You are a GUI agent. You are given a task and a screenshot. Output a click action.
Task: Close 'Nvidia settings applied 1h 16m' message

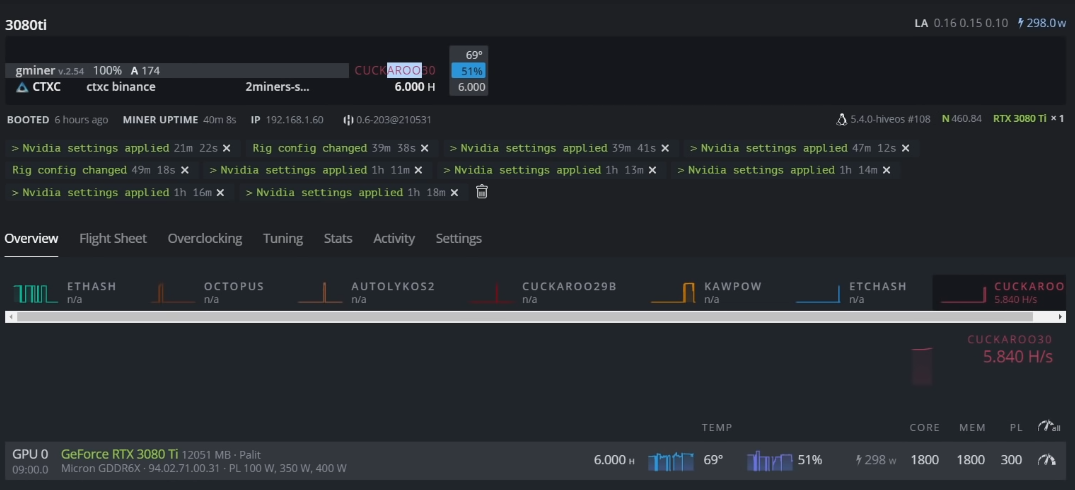220,193
